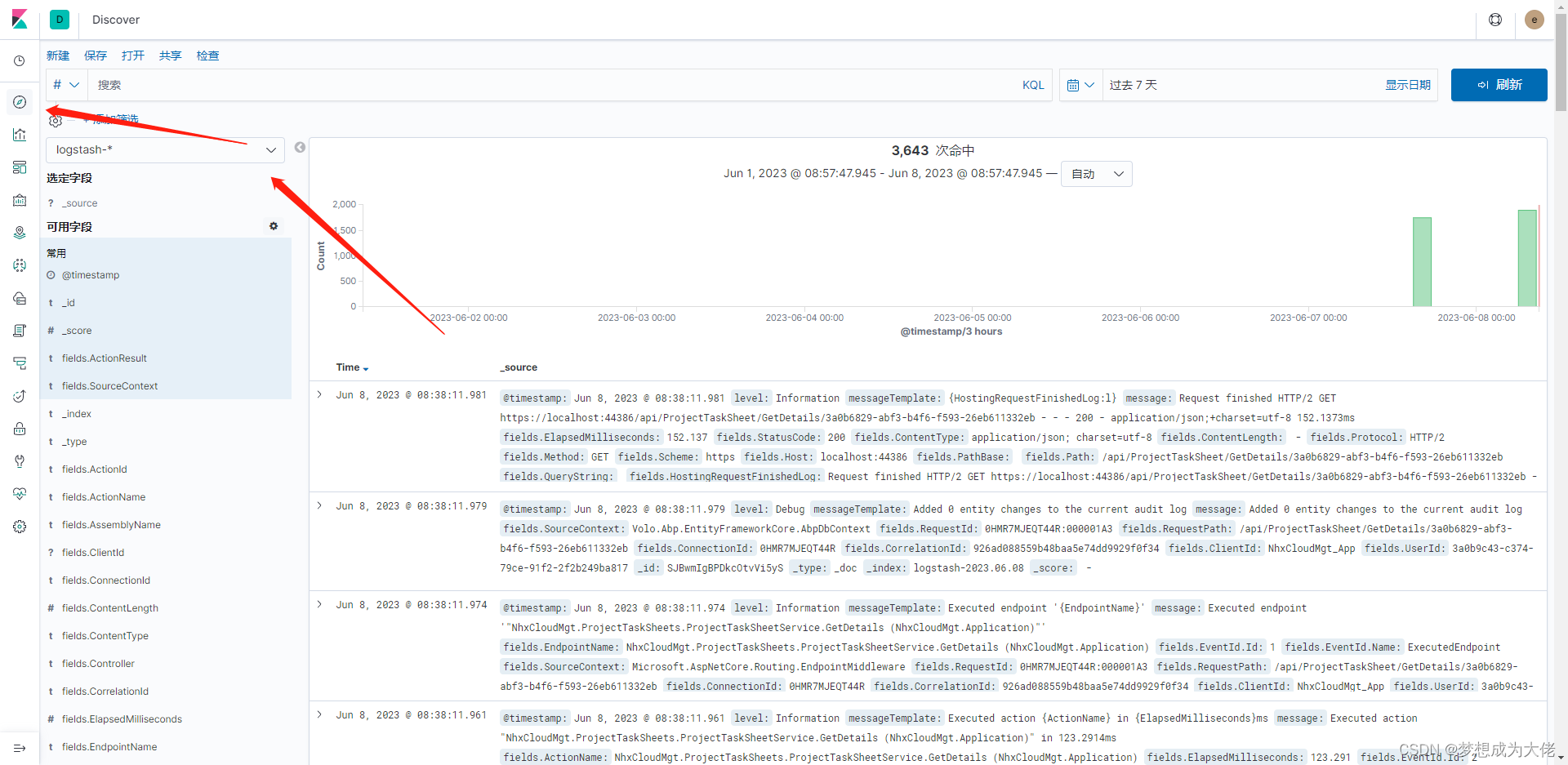Open the Visualize bar-chart icon
1568x765 pixels.
tap(20, 135)
